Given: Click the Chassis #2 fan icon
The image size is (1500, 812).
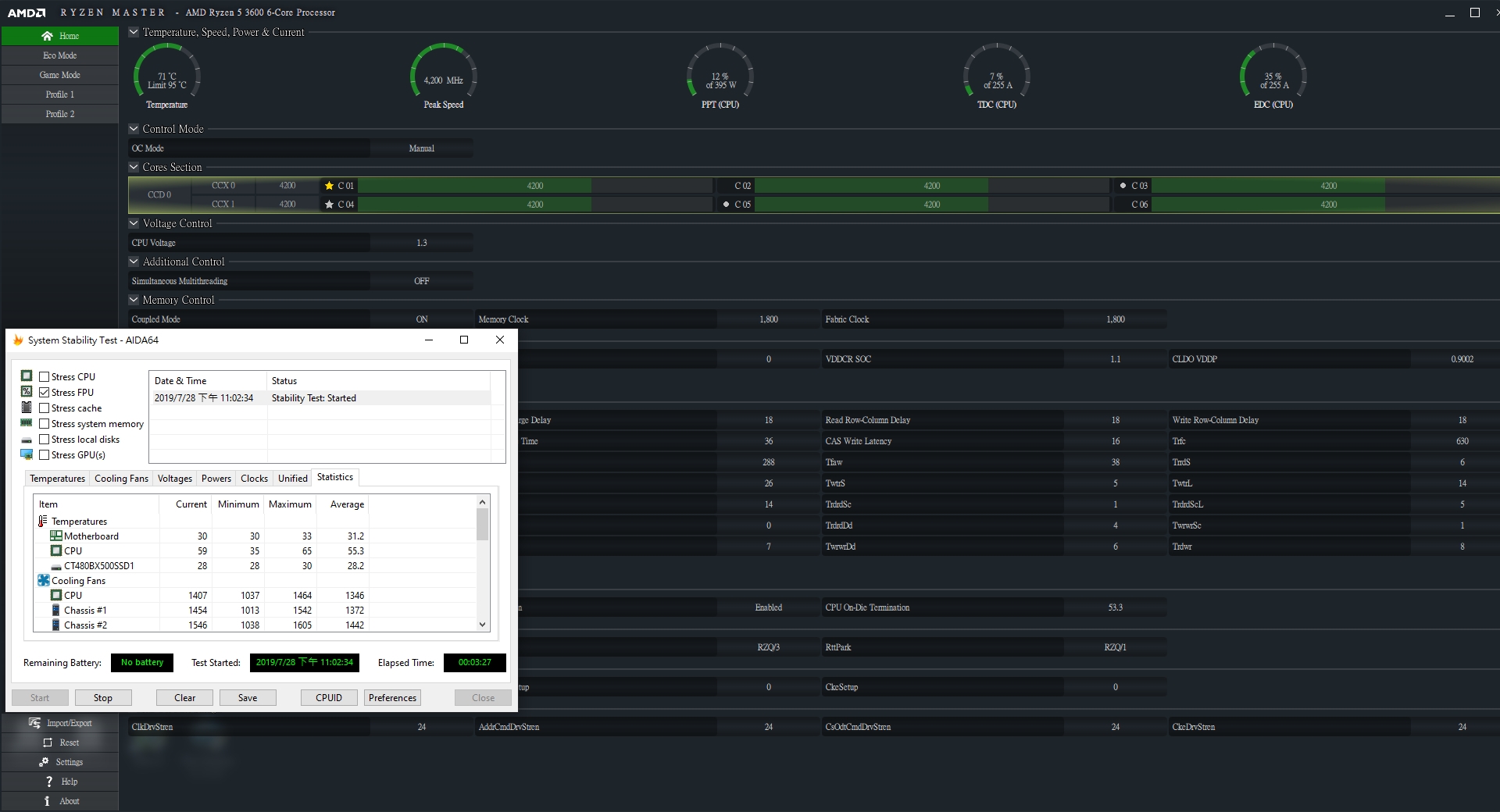Looking at the screenshot, I should click(x=55, y=625).
